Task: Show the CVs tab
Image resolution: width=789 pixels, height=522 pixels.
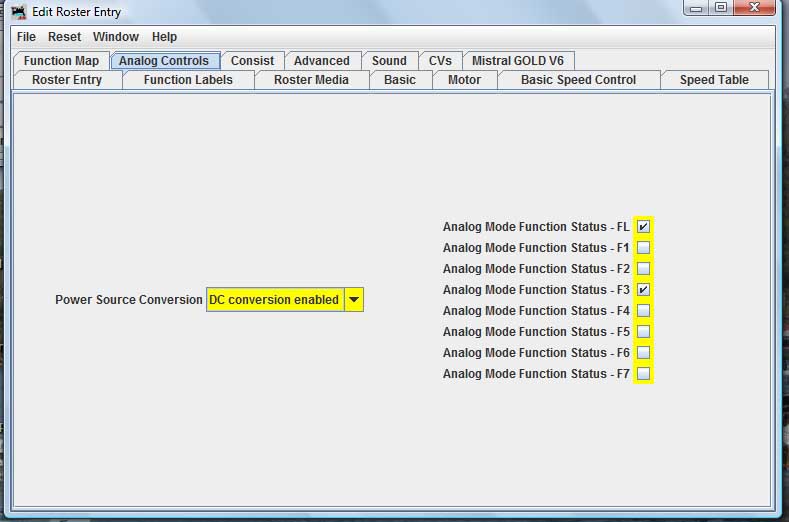Action: point(440,61)
